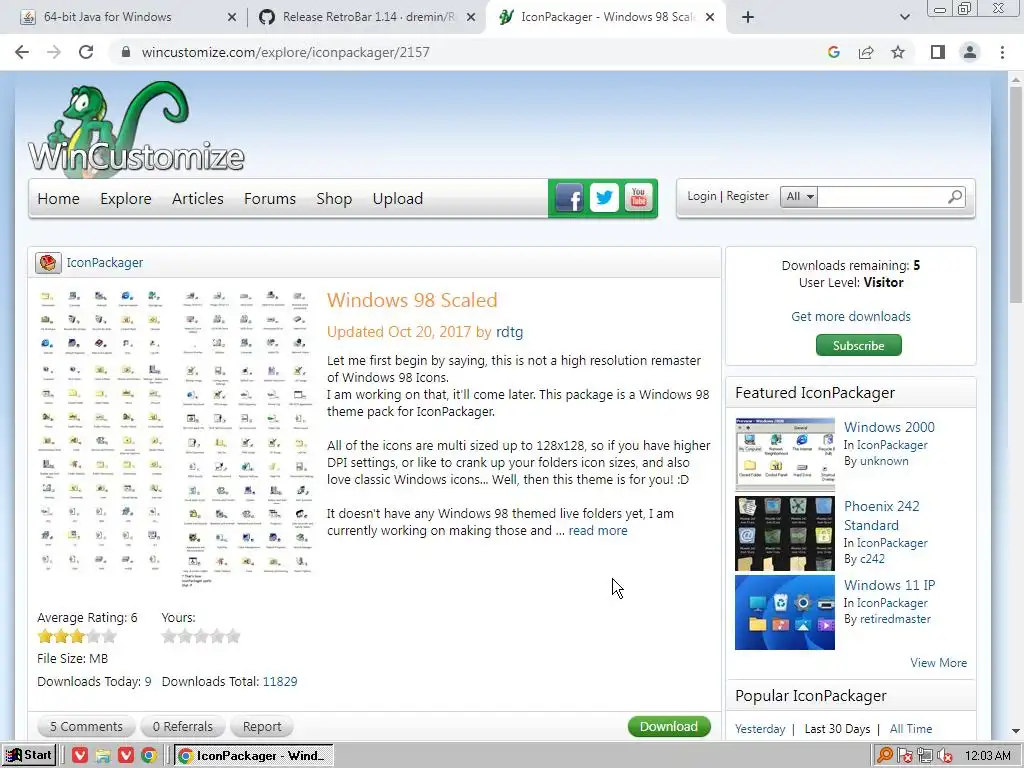Open the Phoenix 242 Standard thumbnail
1024x768 pixels.
785,534
